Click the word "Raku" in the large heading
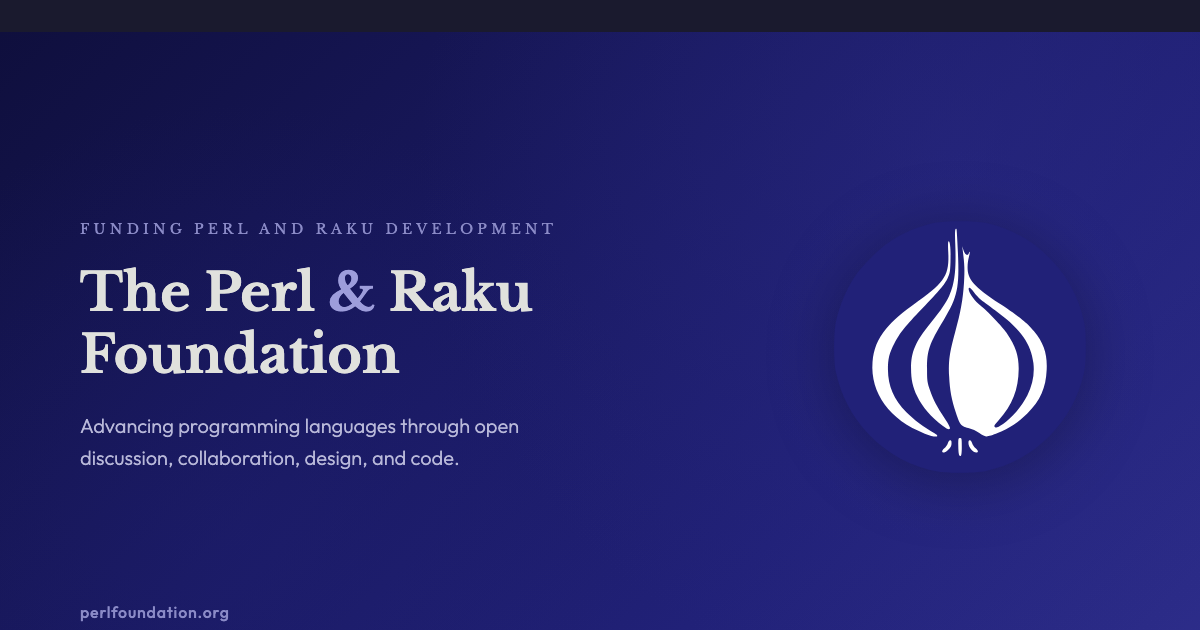Screen dimensions: 1200x630 [x=461, y=291]
